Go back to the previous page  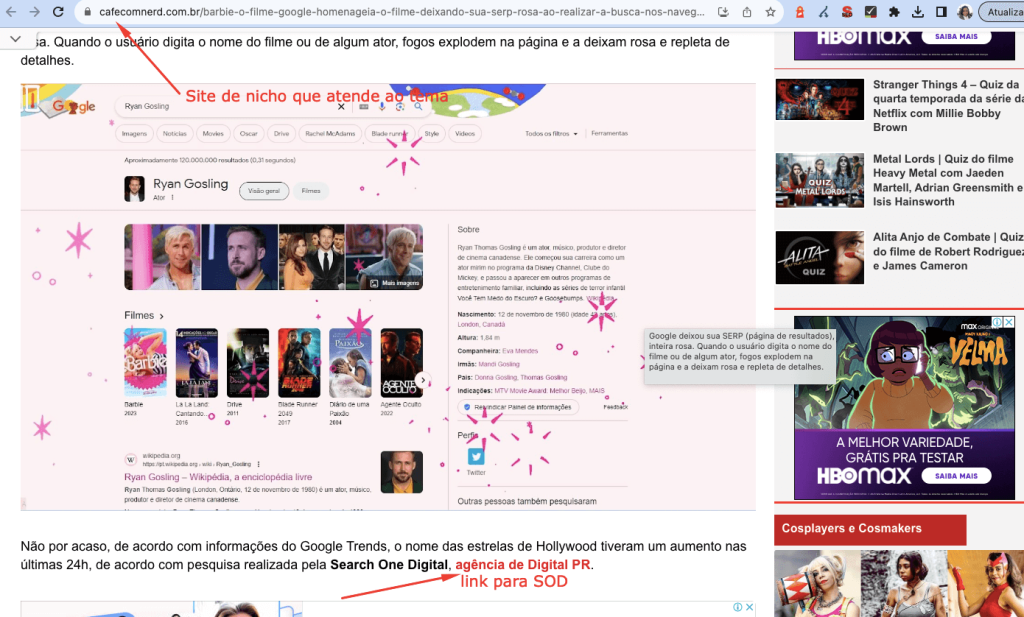point(11,12)
